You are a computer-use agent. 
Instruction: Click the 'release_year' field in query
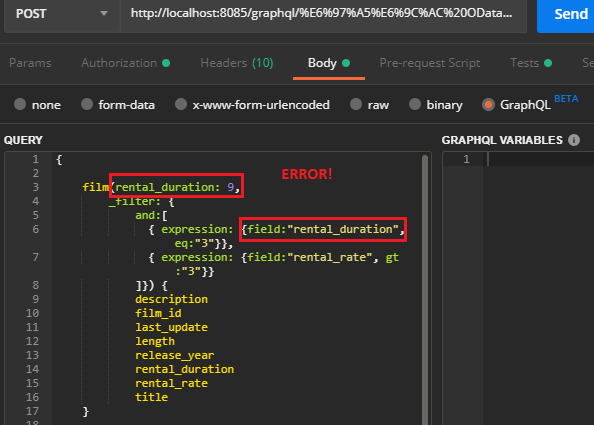click(175, 355)
